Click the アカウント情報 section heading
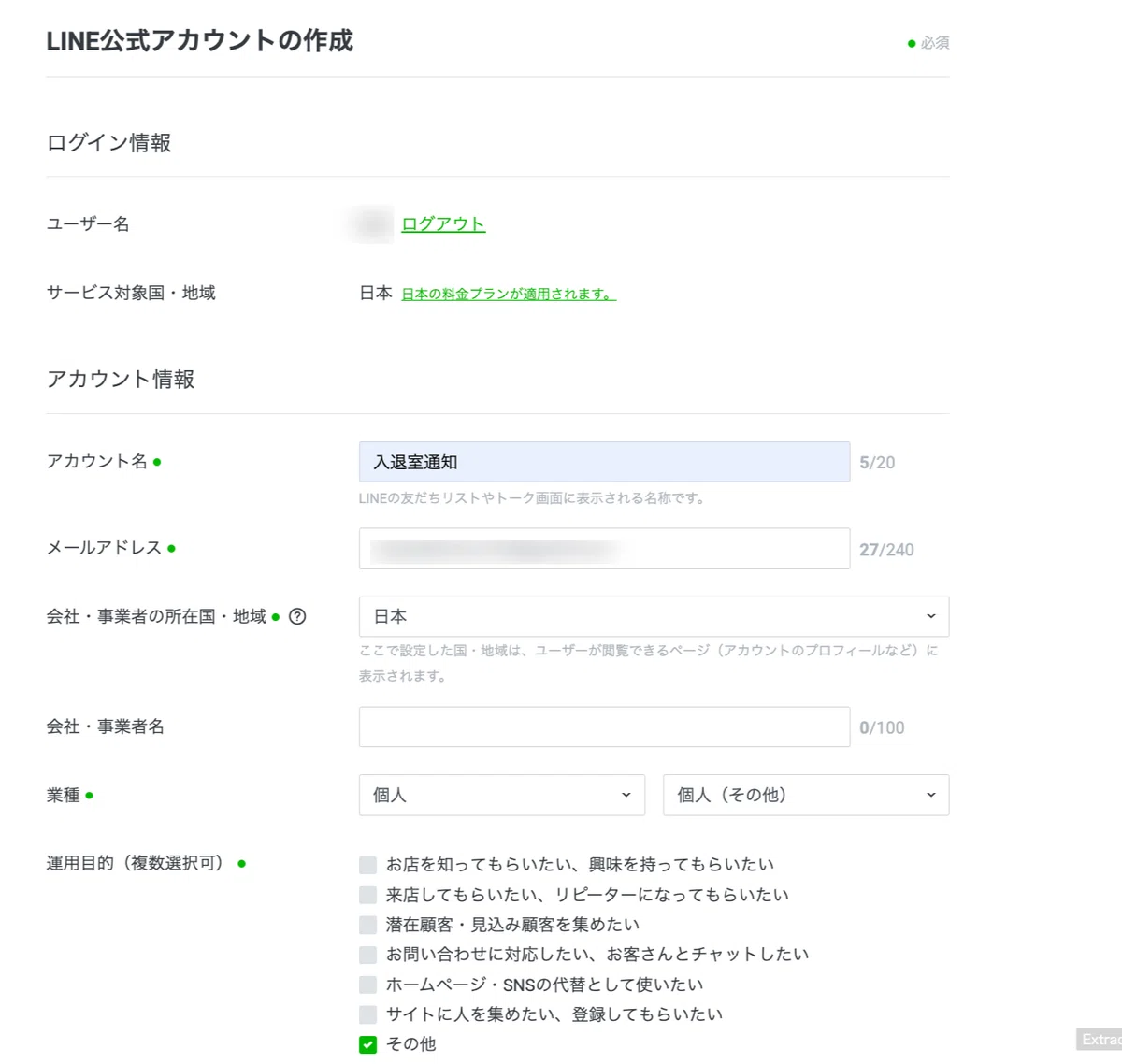Viewport: 1122px width, 1064px height. click(x=121, y=379)
